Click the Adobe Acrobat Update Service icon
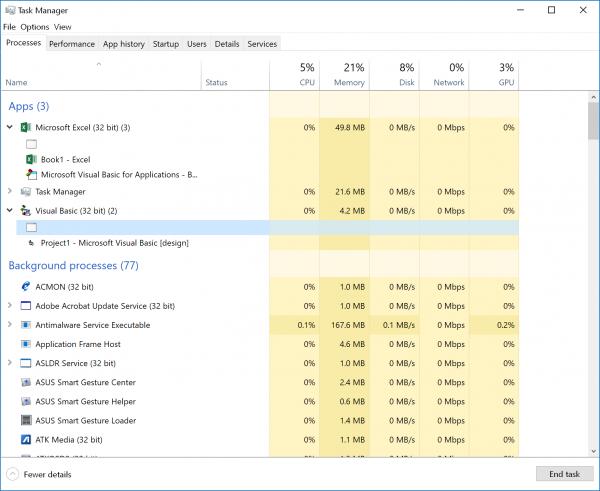 point(26,306)
